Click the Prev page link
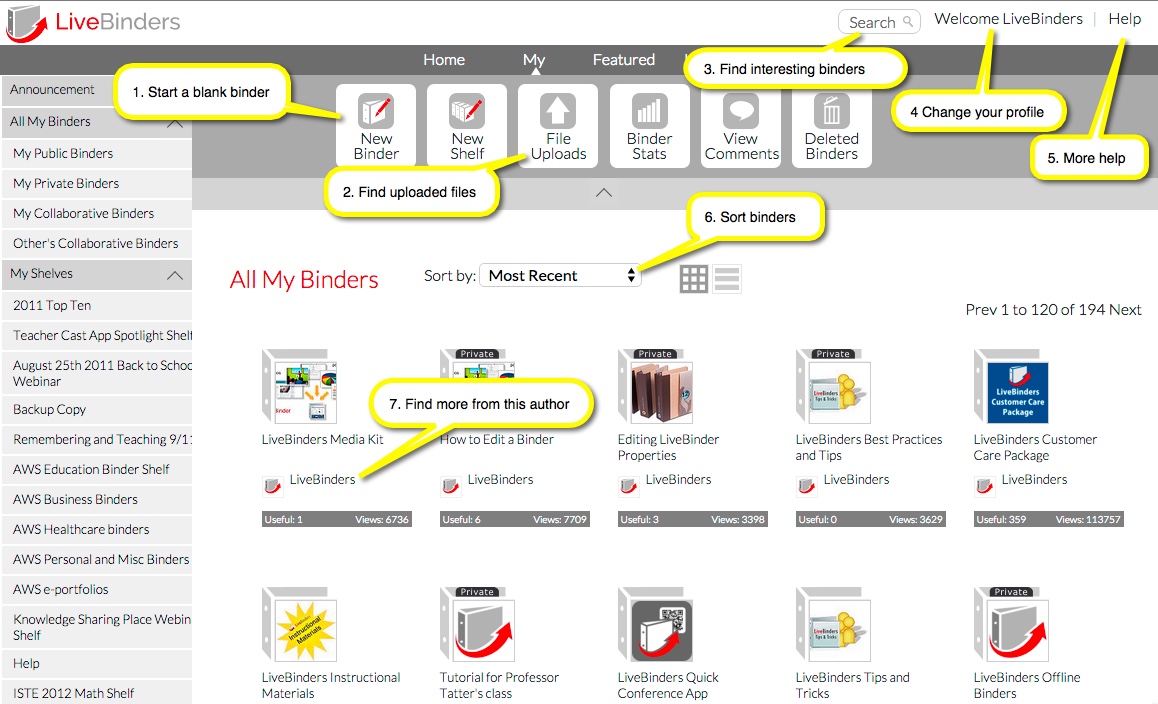The height and width of the screenshot is (704, 1158). 981,310
